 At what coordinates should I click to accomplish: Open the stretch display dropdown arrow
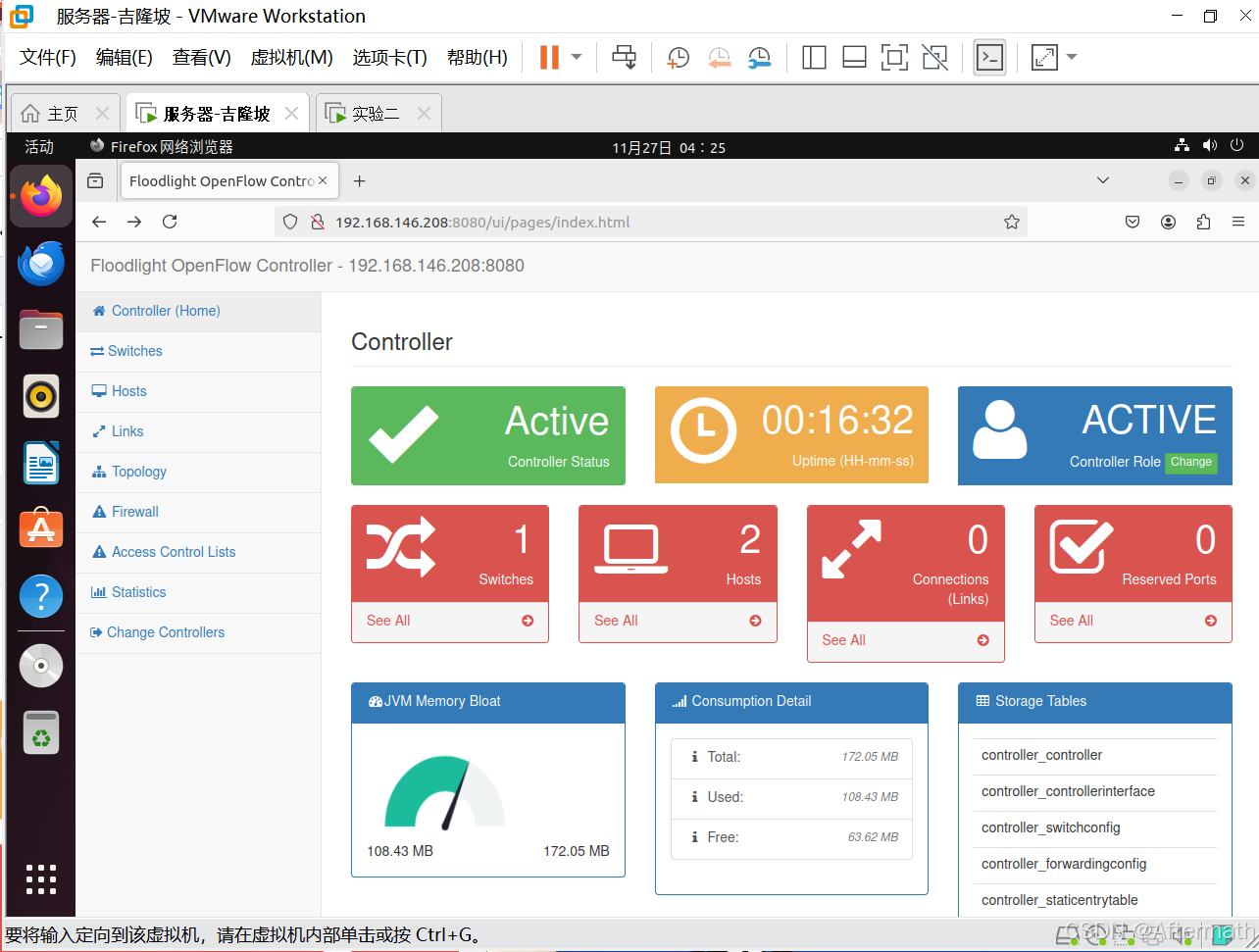(1072, 57)
